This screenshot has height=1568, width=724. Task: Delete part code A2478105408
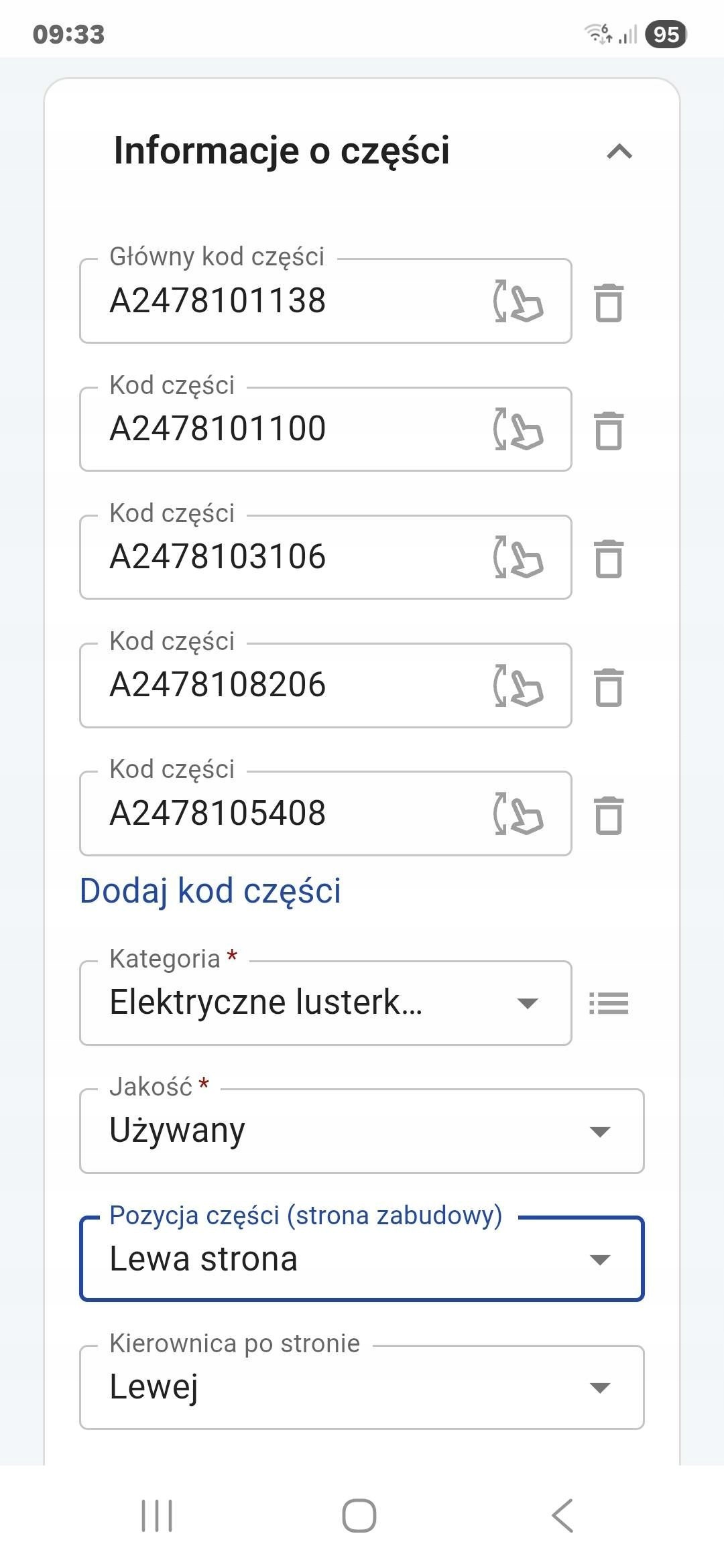(609, 815)
